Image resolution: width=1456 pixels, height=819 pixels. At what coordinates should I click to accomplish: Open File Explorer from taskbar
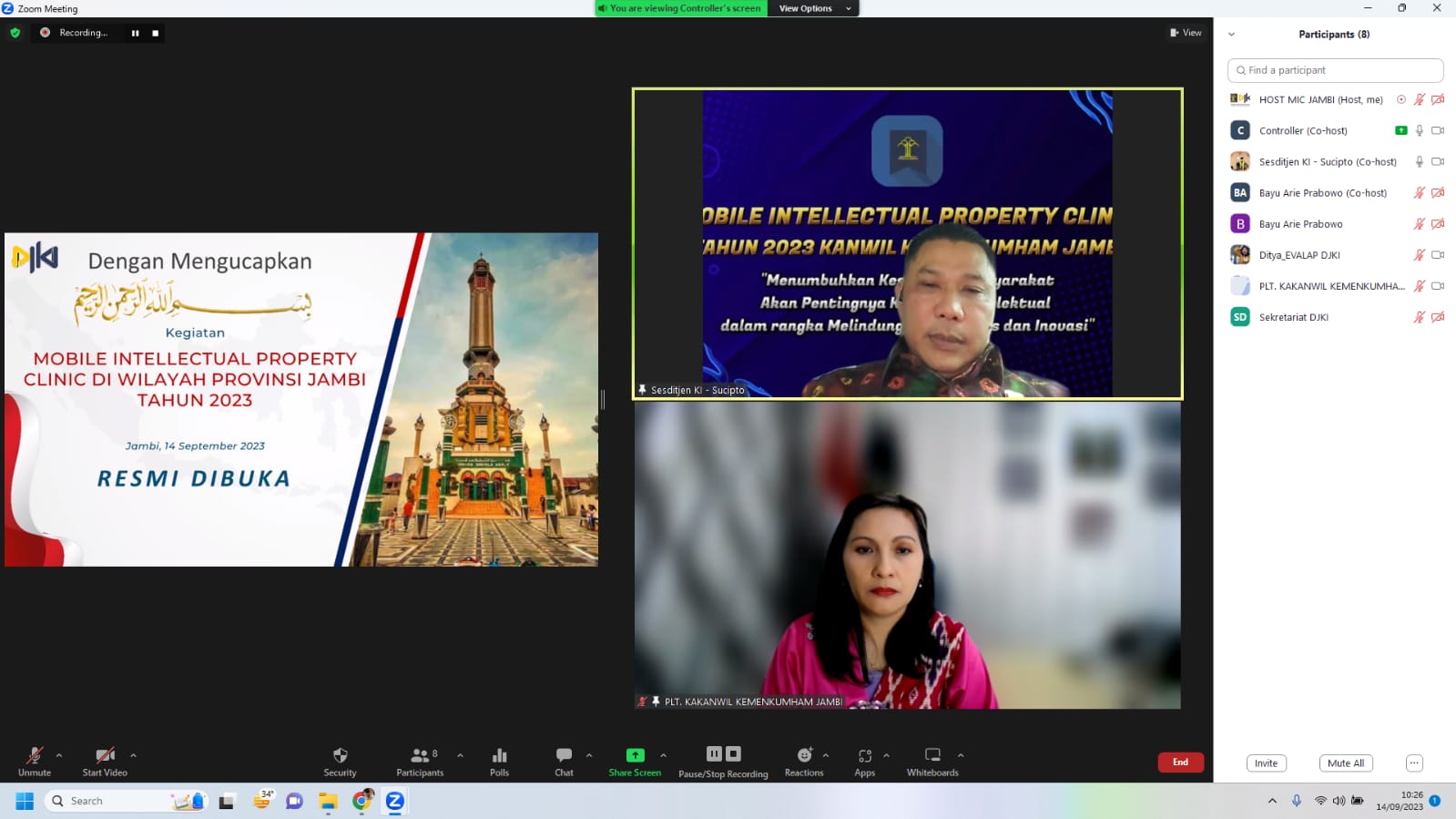pos(328,801)
